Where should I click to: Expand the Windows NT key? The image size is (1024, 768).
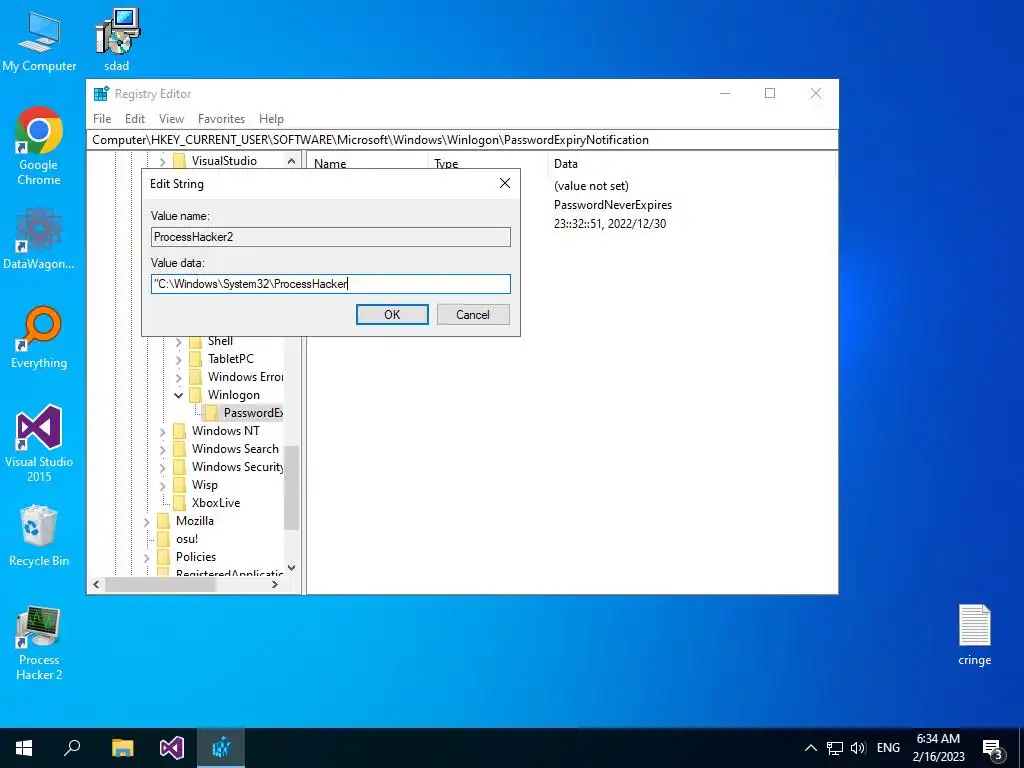point(163,432)
